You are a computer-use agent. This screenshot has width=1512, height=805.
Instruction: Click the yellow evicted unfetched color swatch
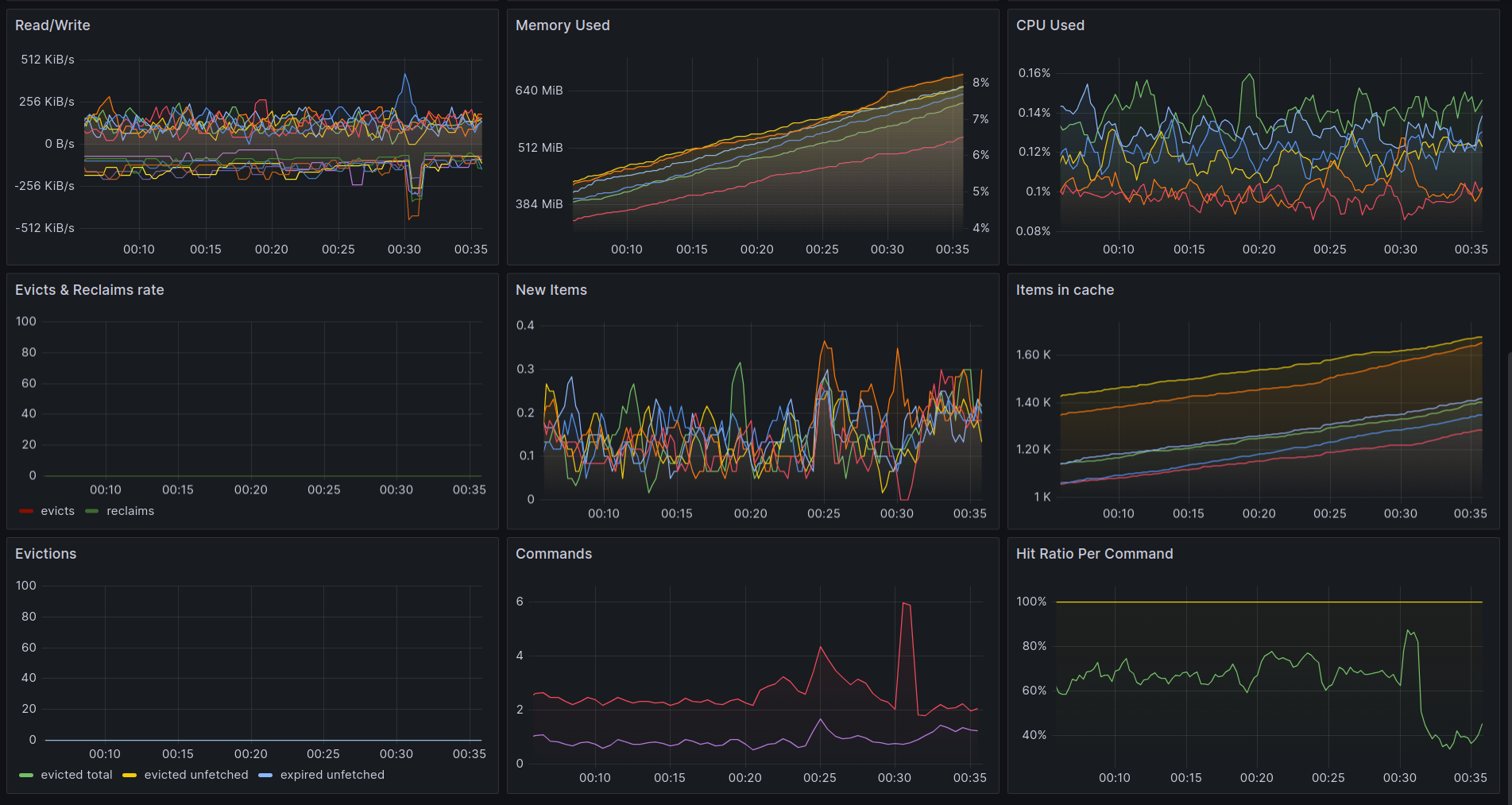[130, 775]
